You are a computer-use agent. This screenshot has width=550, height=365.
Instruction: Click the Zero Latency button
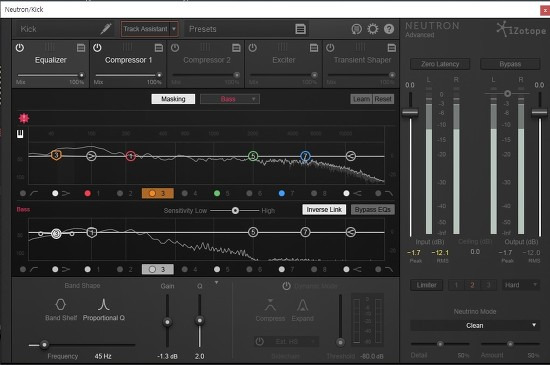point(440,64)
